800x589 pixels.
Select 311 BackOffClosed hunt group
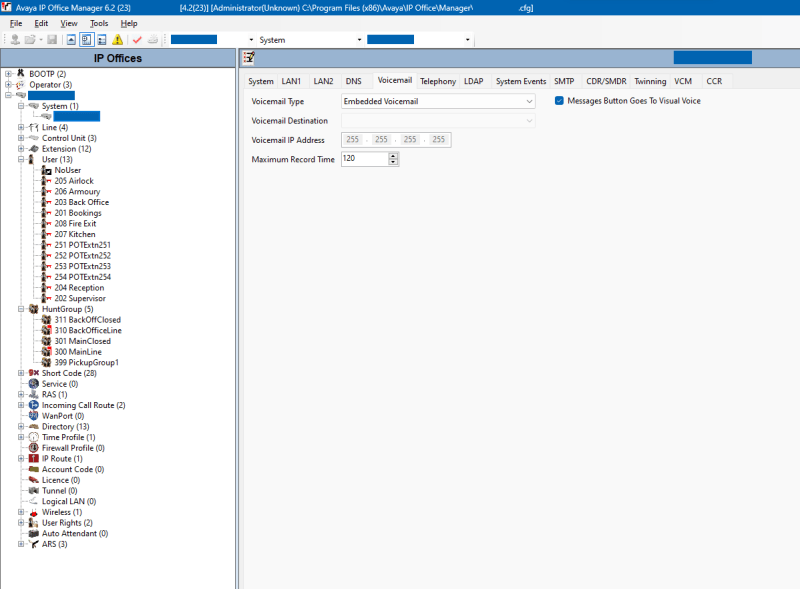tap(88, 320)
